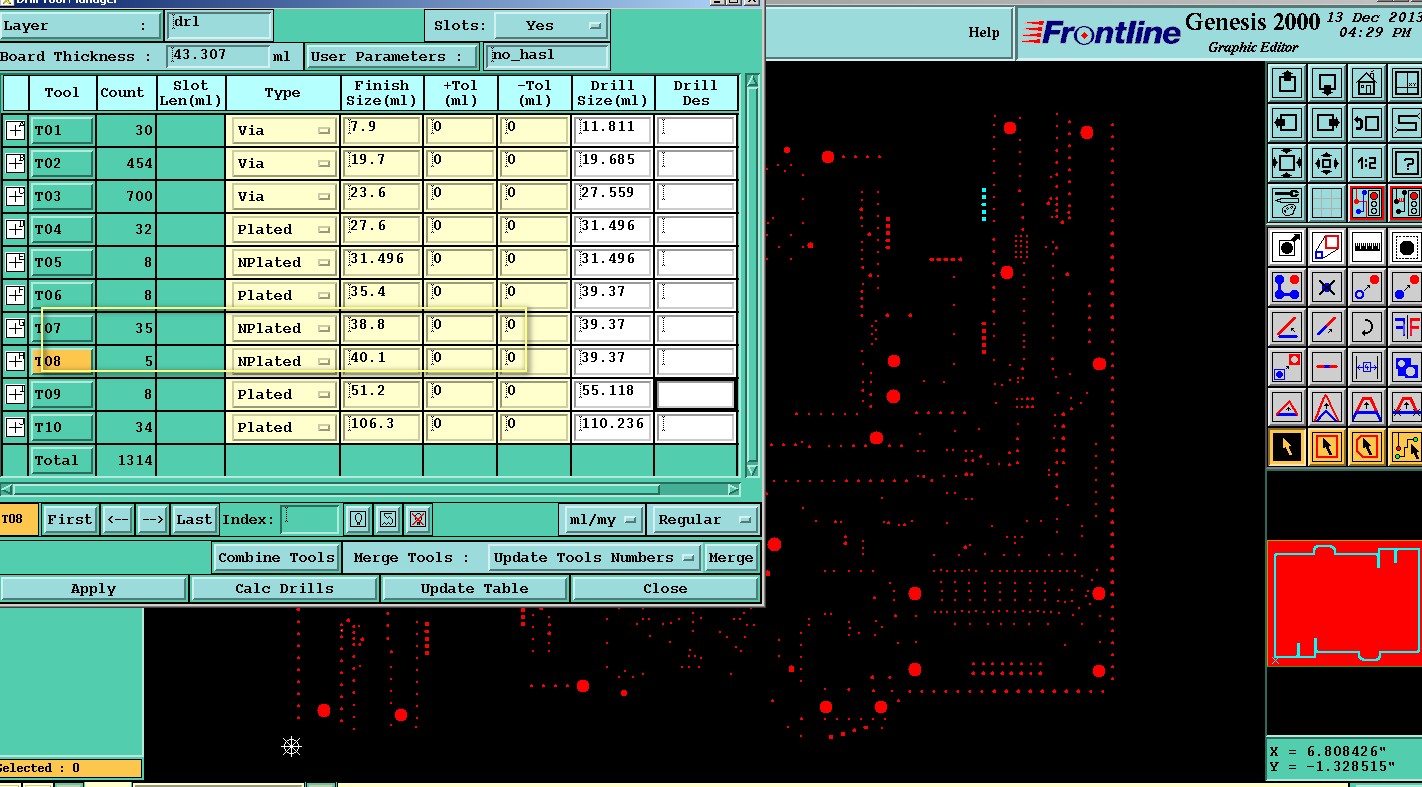This screenshot has height=787, width=1422.
Task: Click the Calc Drills button
Action: [x=284, y=588]
